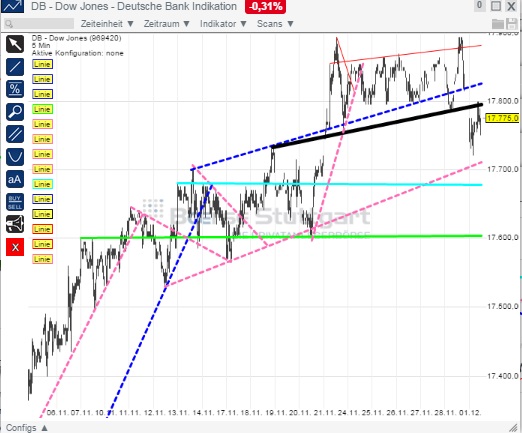
Task: Click the resize grip at window corner
Action: coord(513,427)
